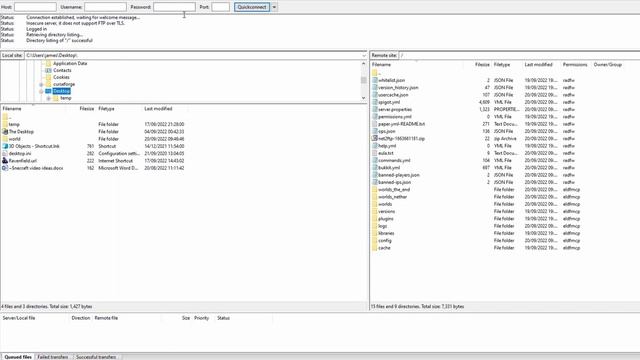The height and width of the screenshot is (360, 640).
Task: Click the desktop.ini file icon
Action: coord(5,153)
